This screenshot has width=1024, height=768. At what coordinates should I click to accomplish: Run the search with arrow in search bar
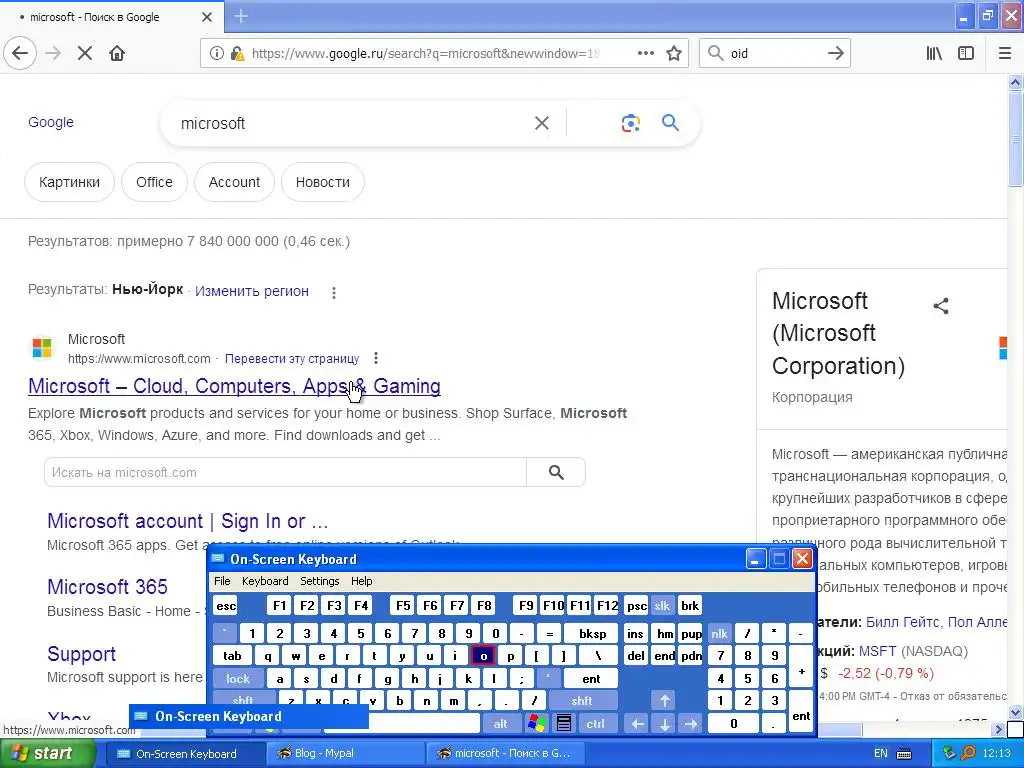coord(836,54)
